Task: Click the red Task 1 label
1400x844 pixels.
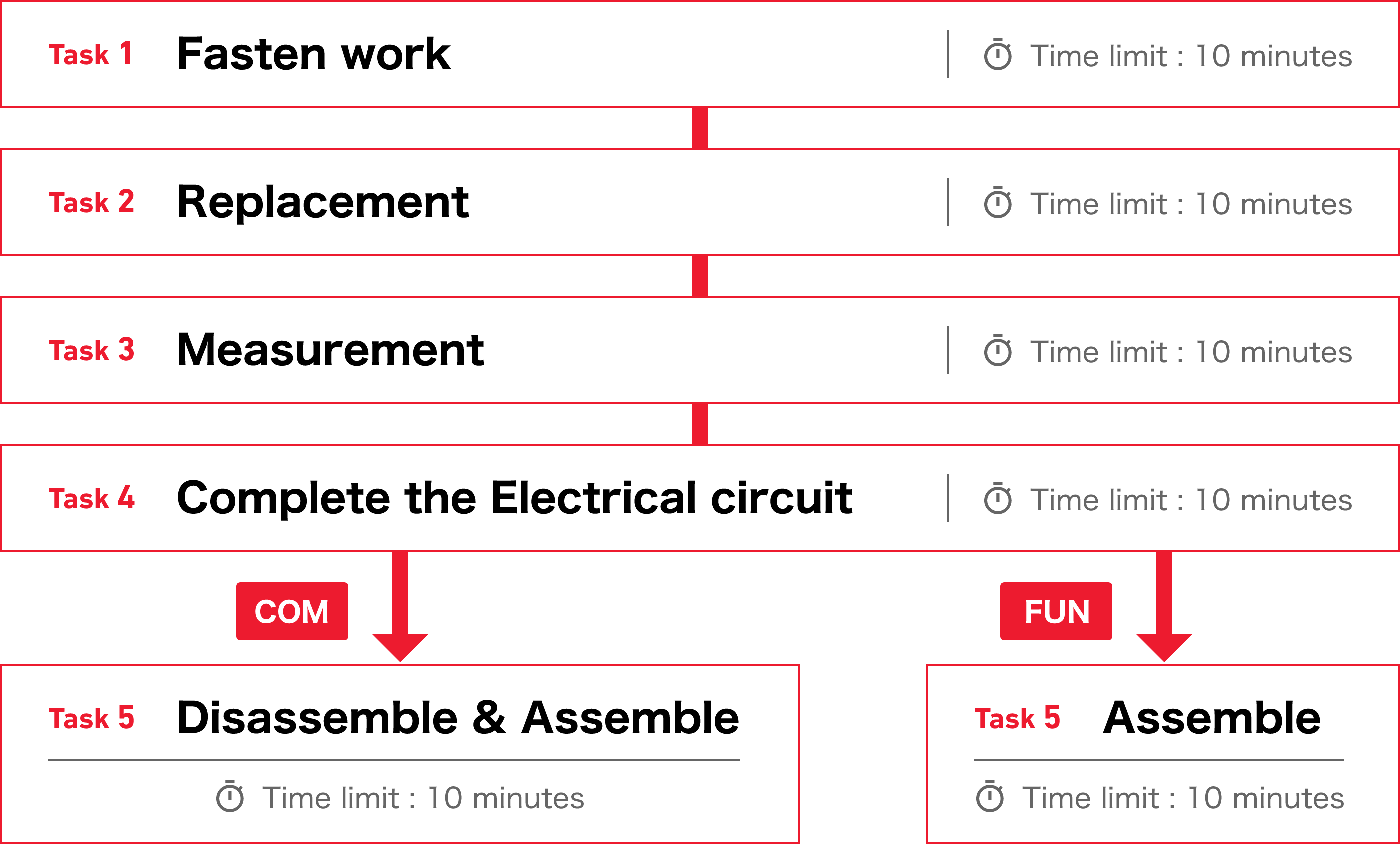Action: click(91, 54)
